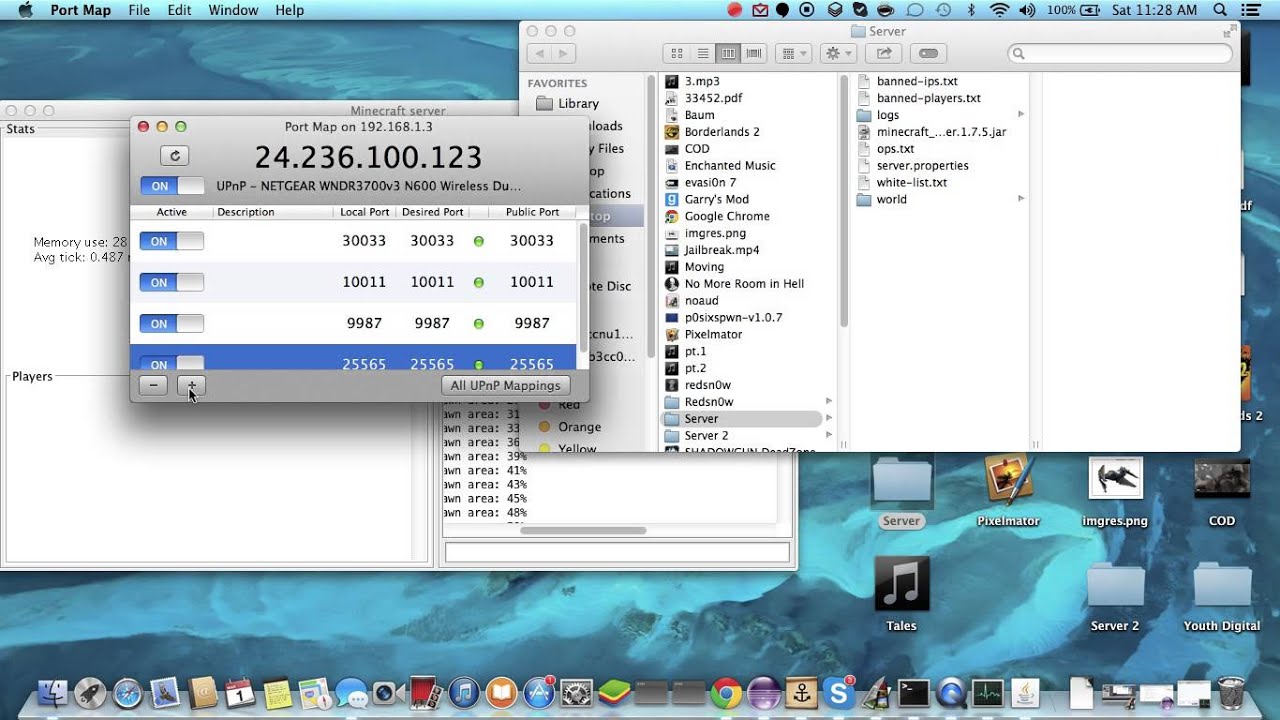The height and width of the screenshot is (720, 1280).
Task: Open App Store from the Dock
Action: pyautogui.click(x=540, y=693)
